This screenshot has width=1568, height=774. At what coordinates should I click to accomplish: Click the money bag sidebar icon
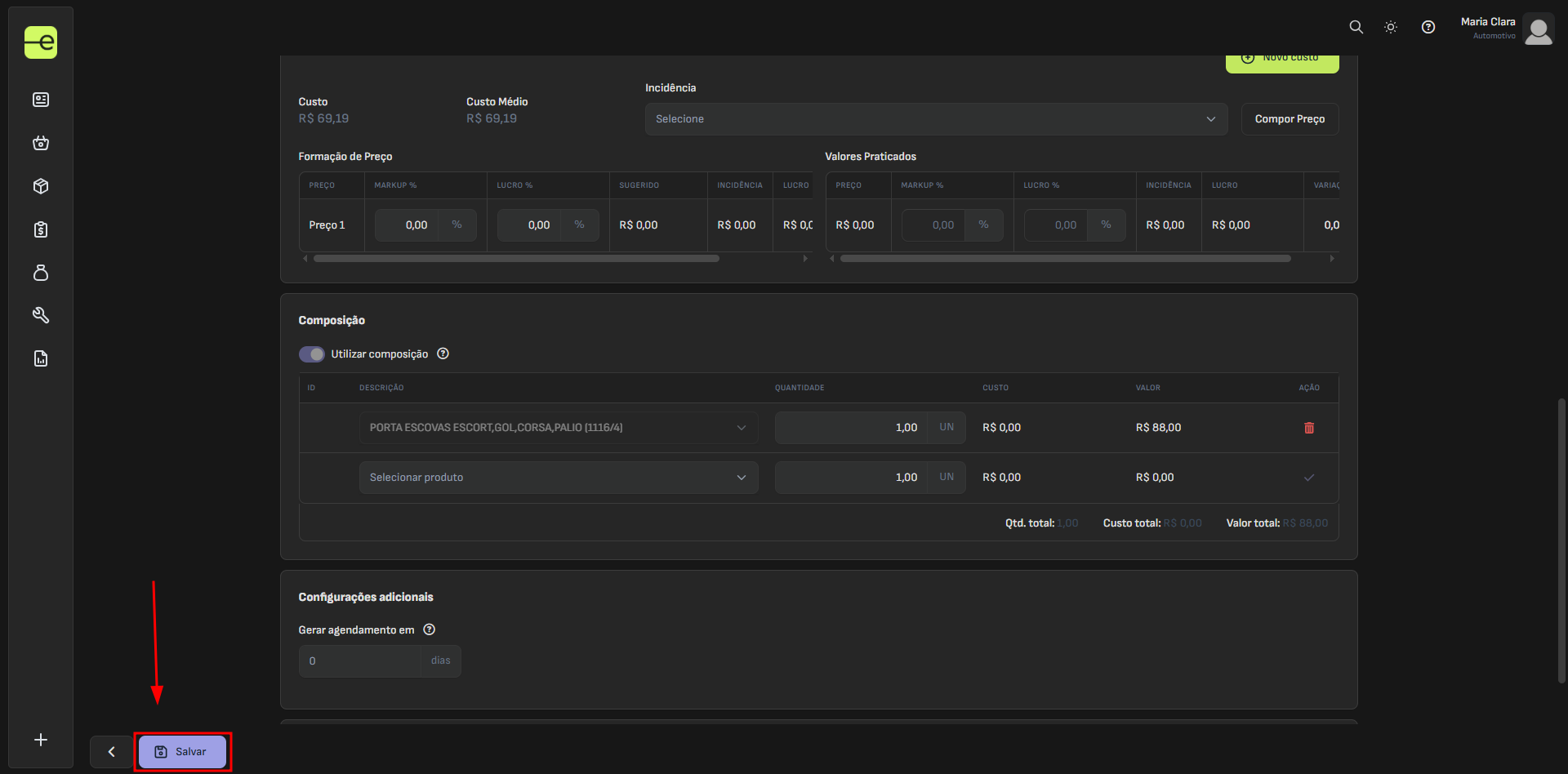41,273
